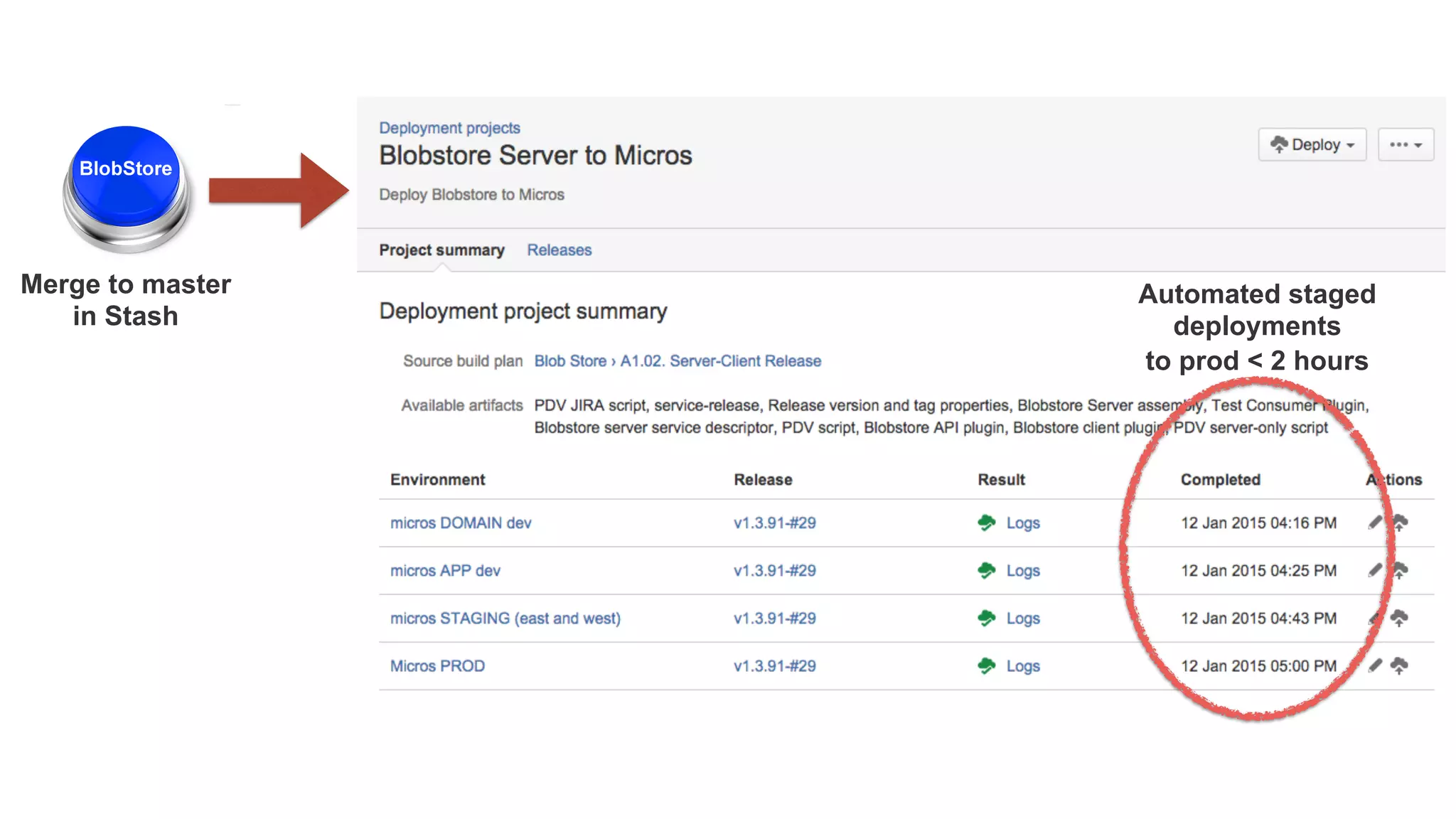Select '12 Jan 2015 04:16 PM' completed time
The width and height of the screenshot is (1456, 819).
1258,523
